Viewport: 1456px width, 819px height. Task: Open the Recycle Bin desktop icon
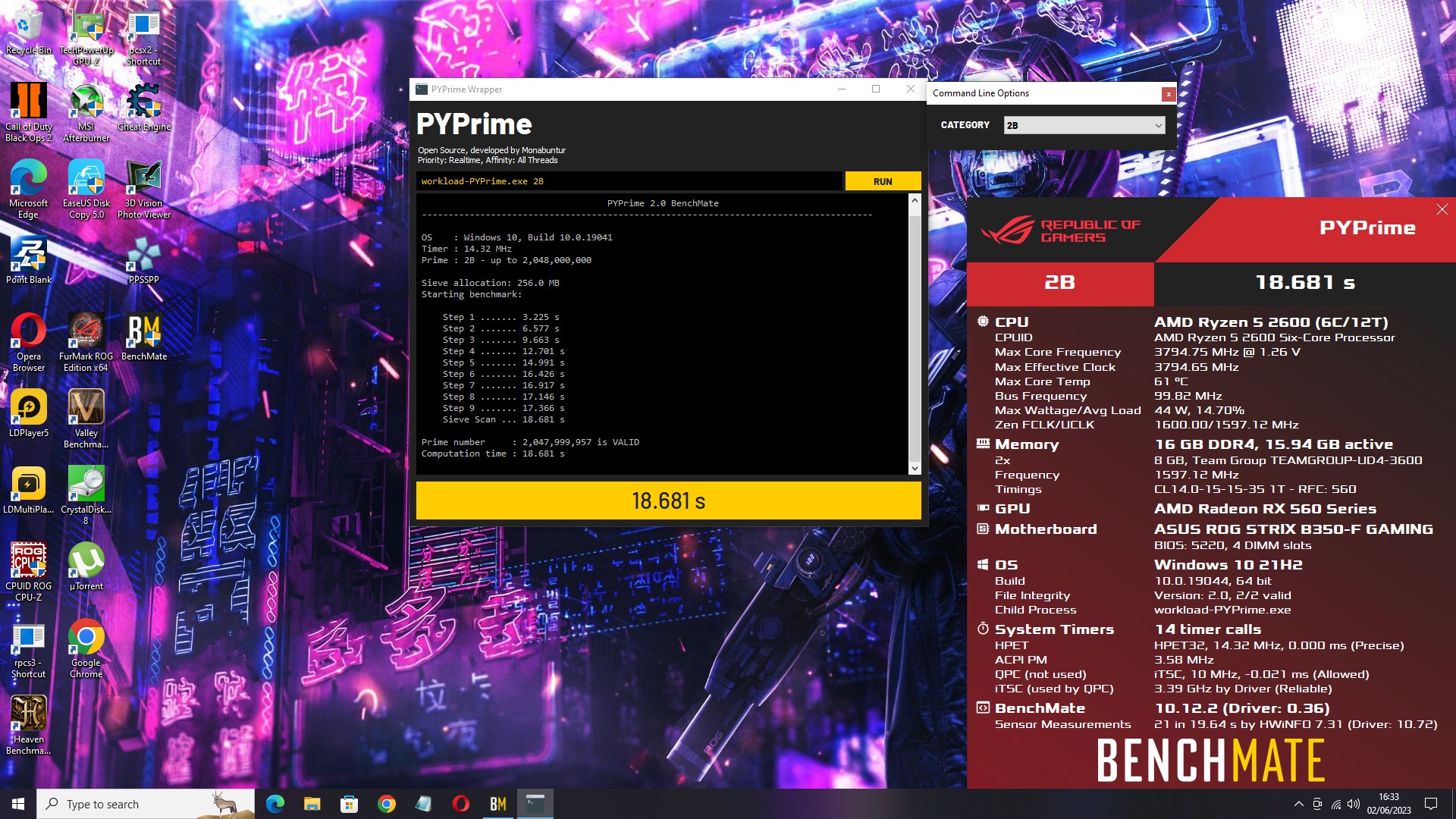tap(28, 32)
